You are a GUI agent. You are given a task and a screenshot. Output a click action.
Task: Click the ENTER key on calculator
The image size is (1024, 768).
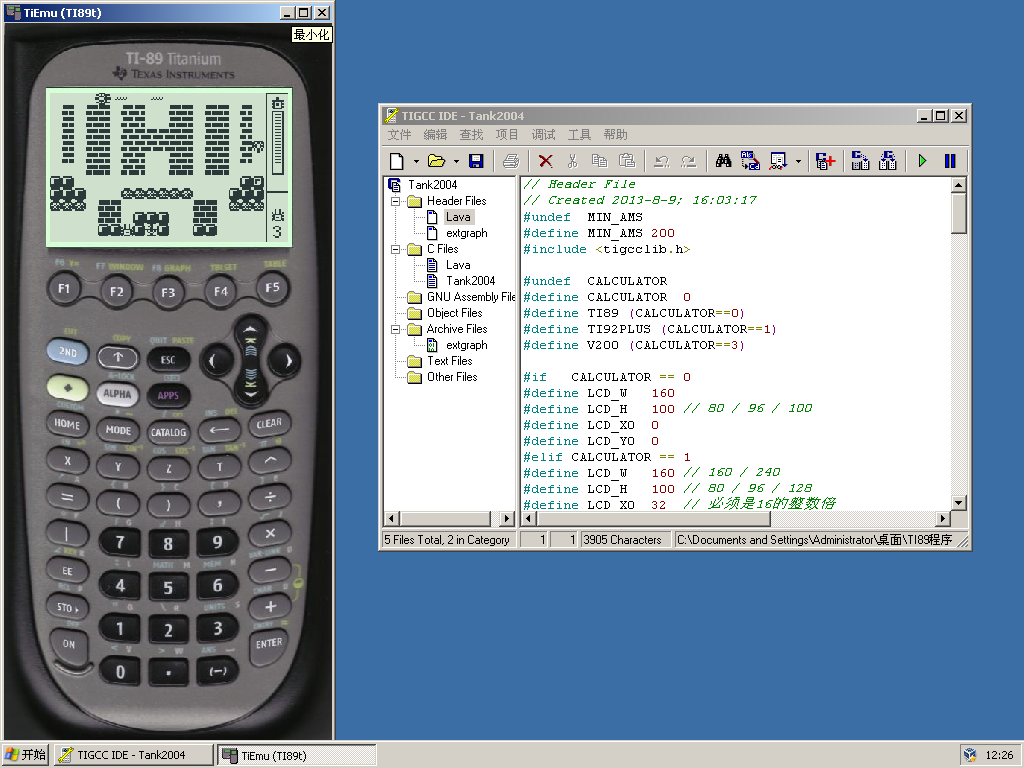[269, 644]
